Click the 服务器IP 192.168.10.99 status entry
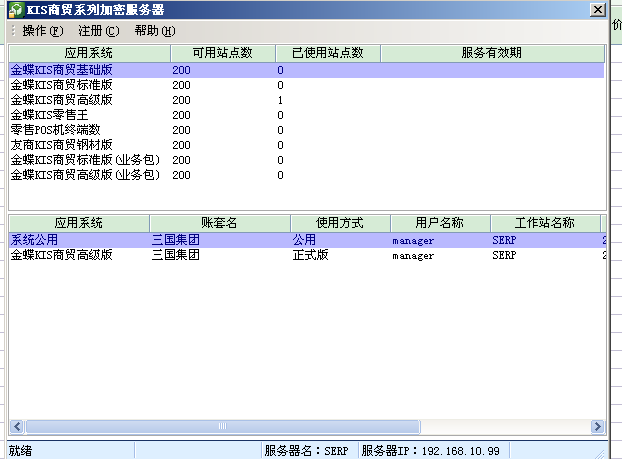This screenshot has width=622, height=459. (x=430, y=451)
